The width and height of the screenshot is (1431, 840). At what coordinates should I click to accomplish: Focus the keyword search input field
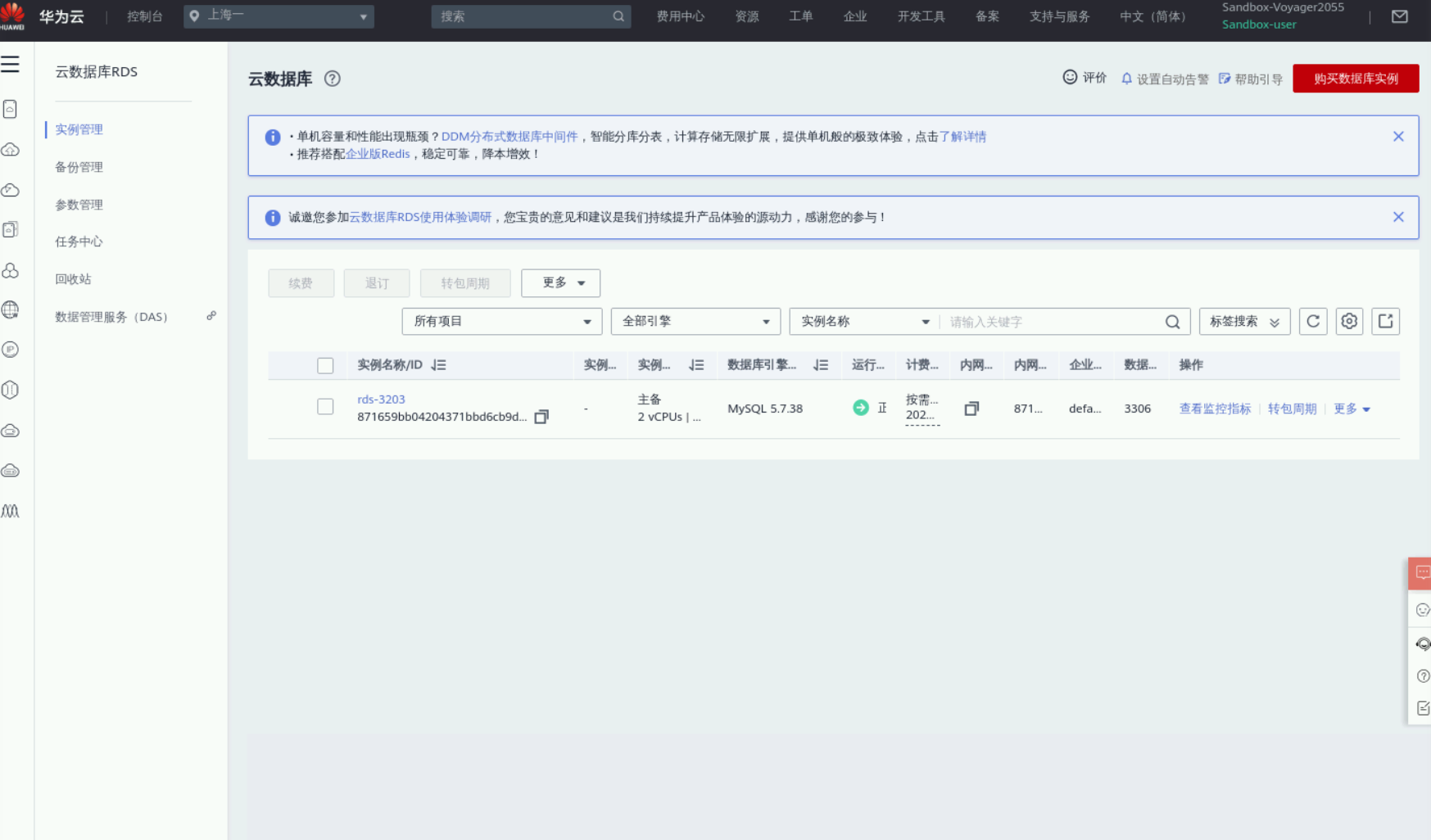[x=1053, y=322]
